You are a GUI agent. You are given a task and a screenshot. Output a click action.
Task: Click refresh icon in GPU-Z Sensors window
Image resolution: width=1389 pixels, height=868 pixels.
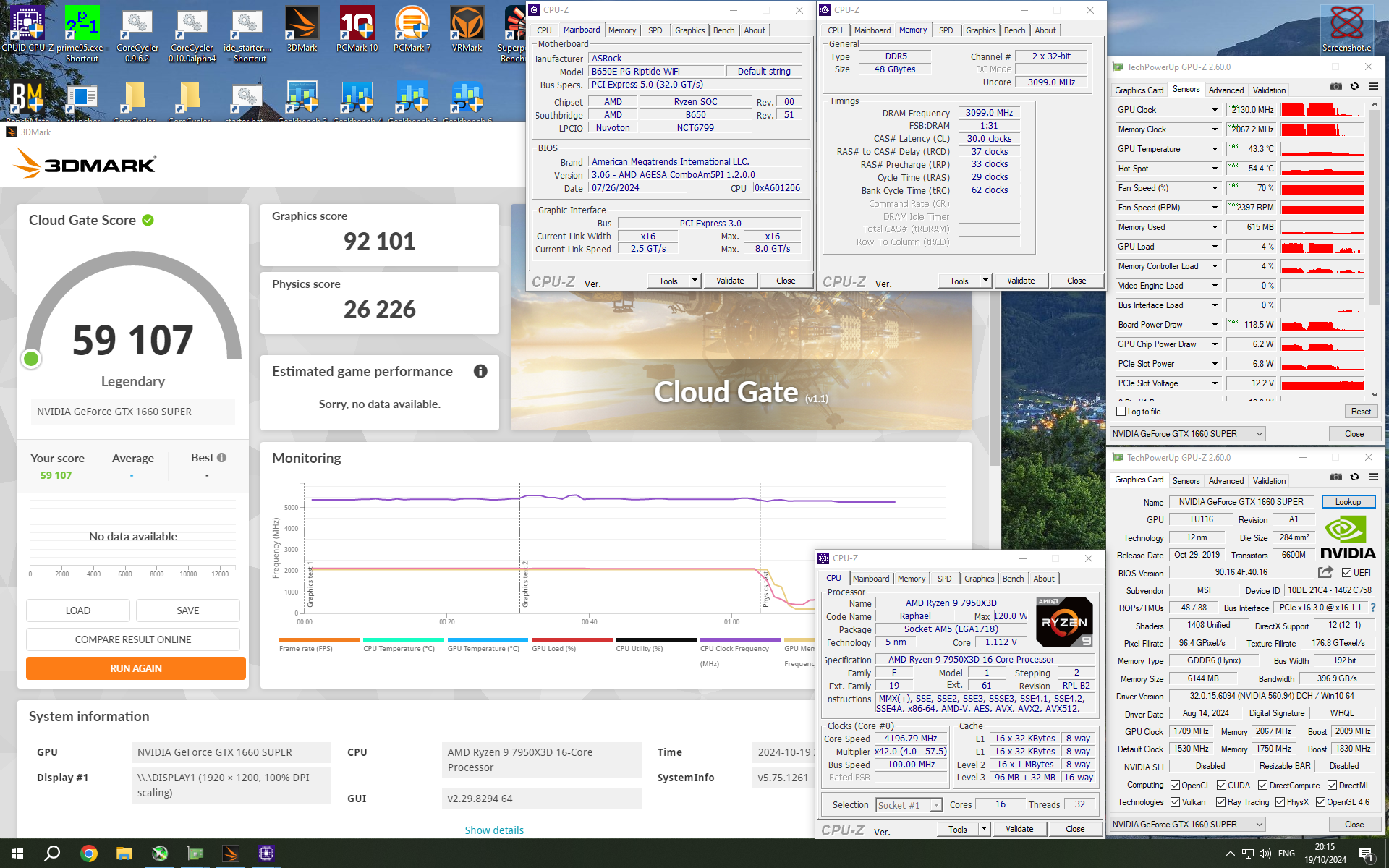tap(1354, 87)
